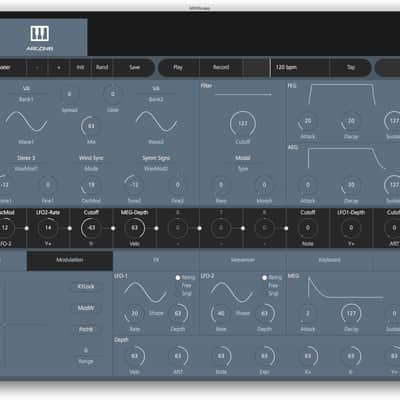Screen dimensions: 400x400
Task: Click the Tap tempo button
Action: click(351, 67)
